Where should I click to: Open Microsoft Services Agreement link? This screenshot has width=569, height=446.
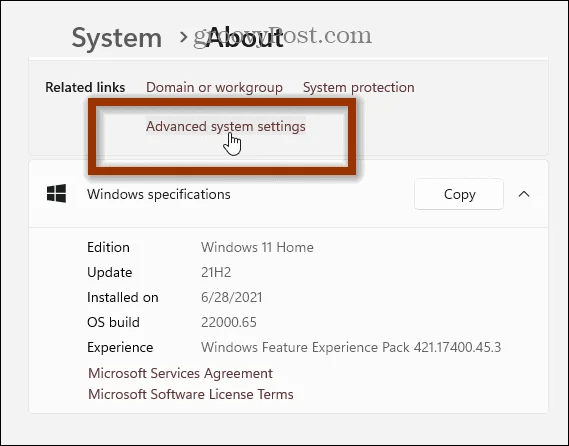(x=180, y=373)
